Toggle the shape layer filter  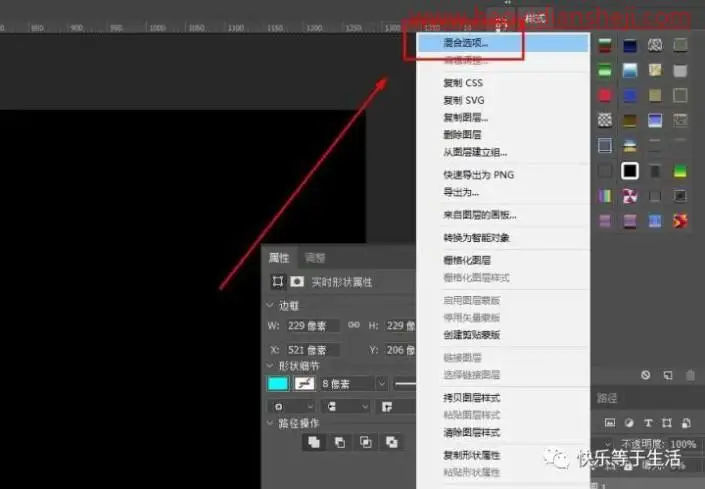point(667,423)
